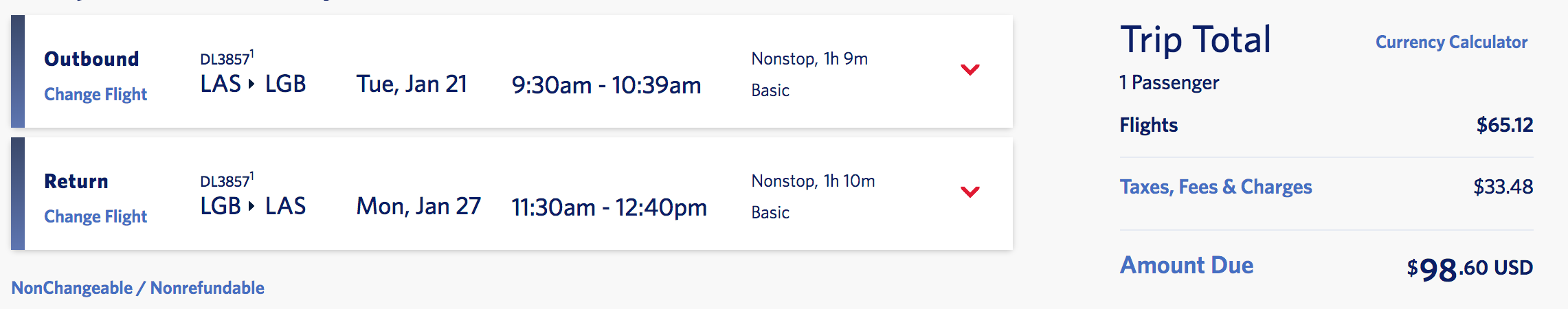Click the Flights $65.12 price
Image resolution: width=1568 pixels, height=309 pixels.
pos(1505,125)
